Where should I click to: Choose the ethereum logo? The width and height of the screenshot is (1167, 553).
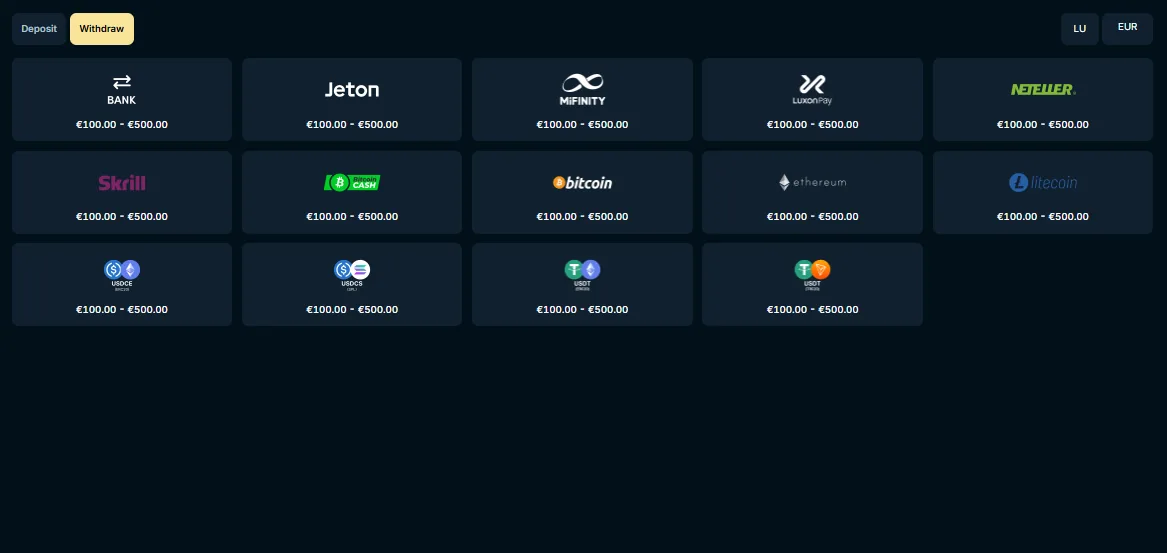pos(812,182)
